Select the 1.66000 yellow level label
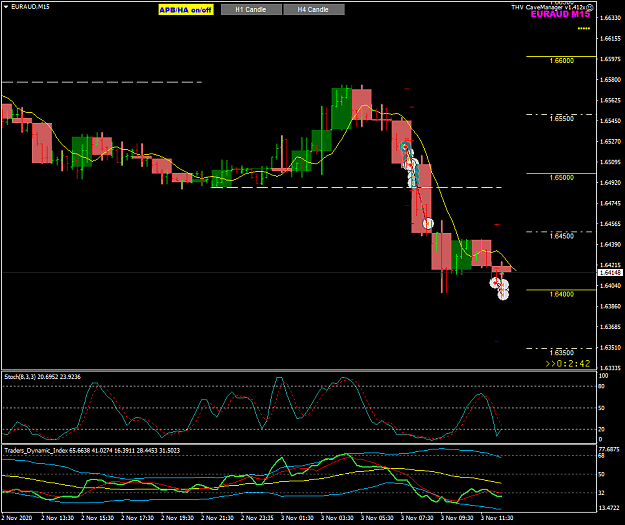Image resolution: width=625 pixels, height=525 pixels. 562,61
